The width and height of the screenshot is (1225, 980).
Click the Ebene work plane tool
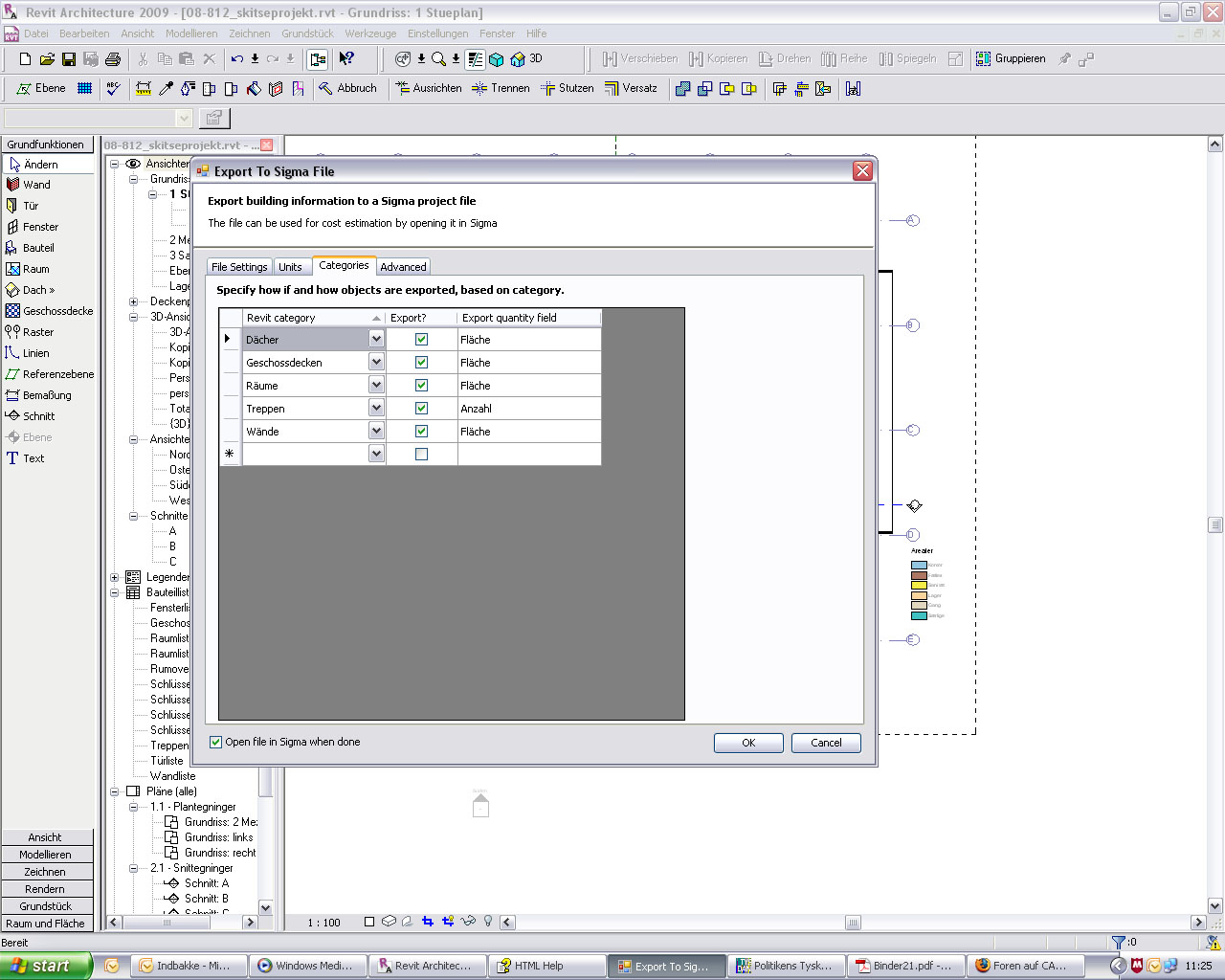41,88
